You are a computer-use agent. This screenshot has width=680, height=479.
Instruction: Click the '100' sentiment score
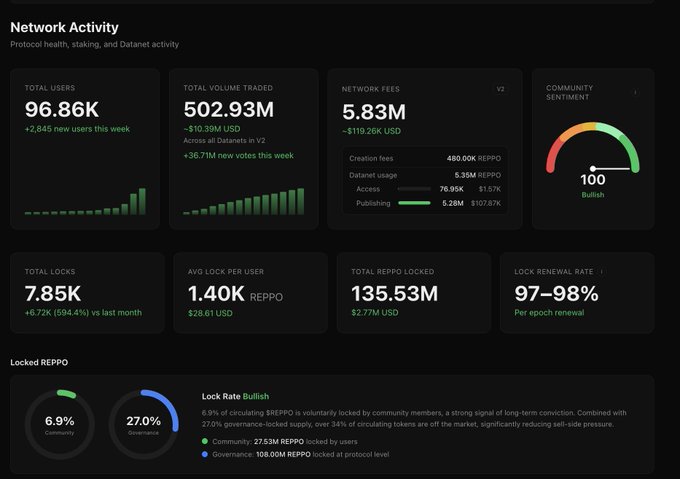pos(593,179)
